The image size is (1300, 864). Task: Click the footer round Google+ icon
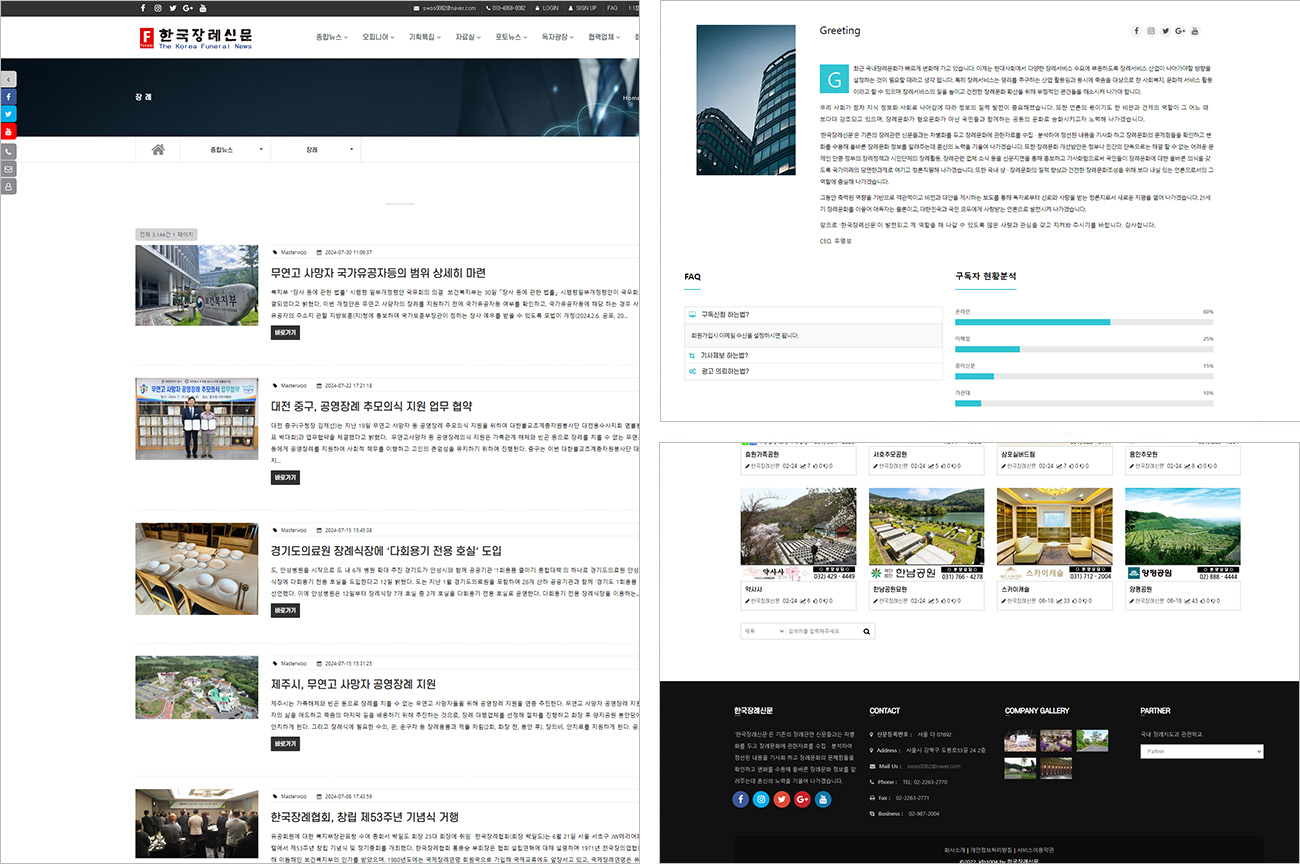(x=802, y=799)
